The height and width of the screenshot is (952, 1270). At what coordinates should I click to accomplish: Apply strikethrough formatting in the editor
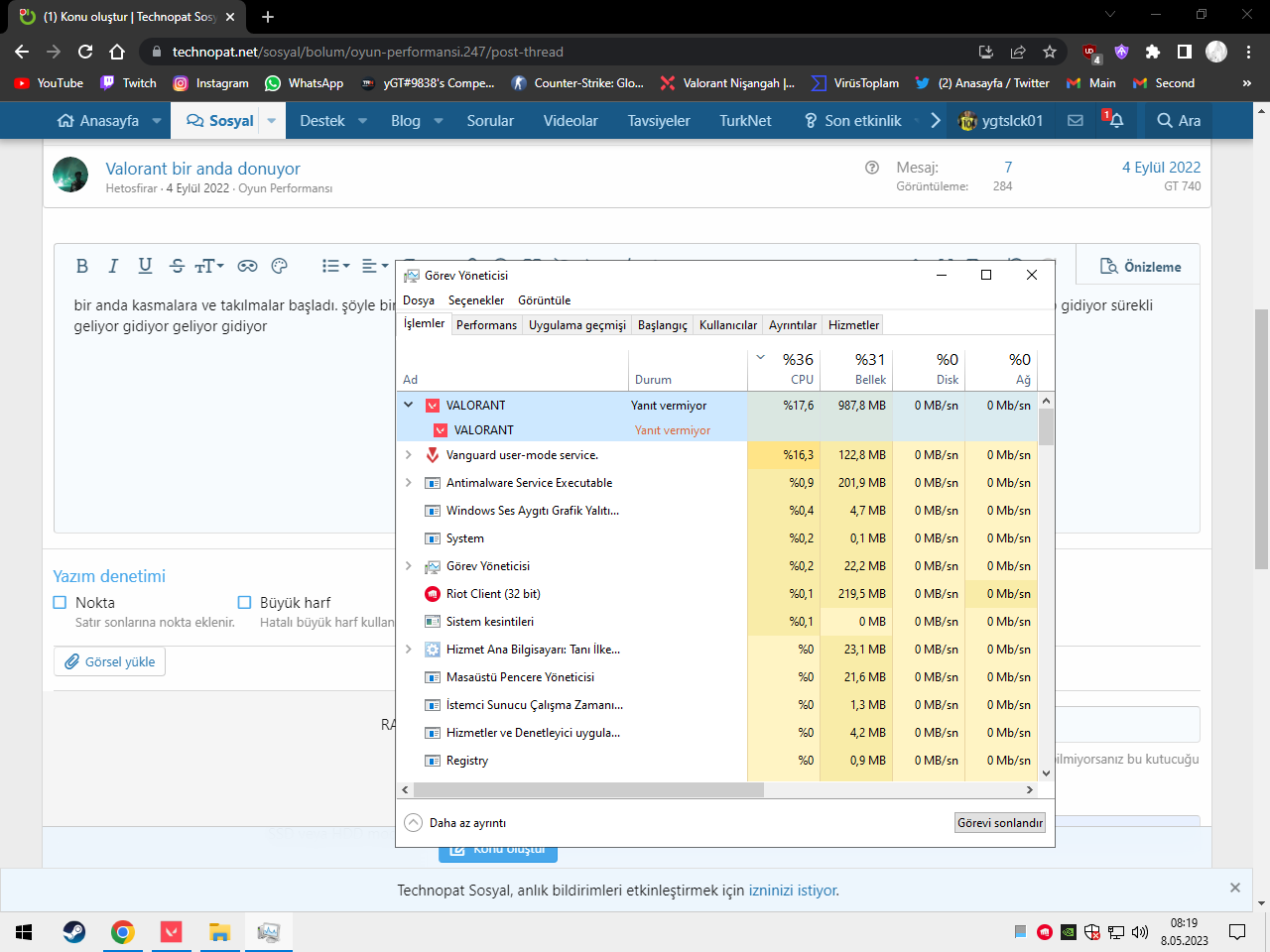tap(177, 266)
